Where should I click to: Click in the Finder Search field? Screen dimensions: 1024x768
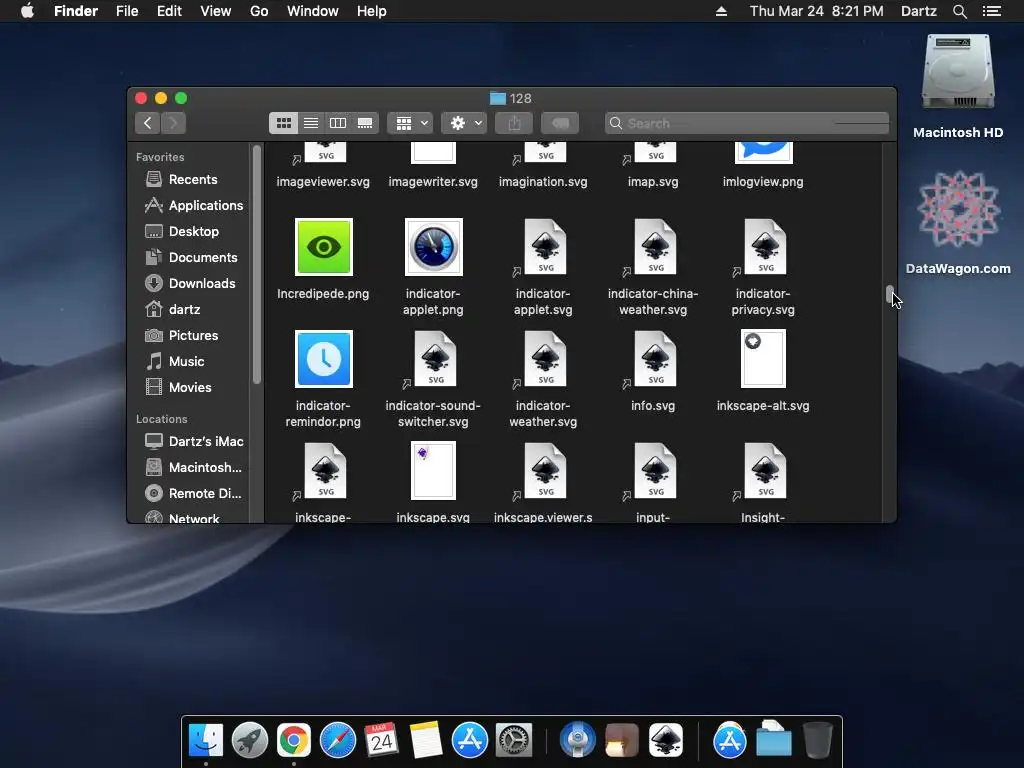tap(747, 123)
